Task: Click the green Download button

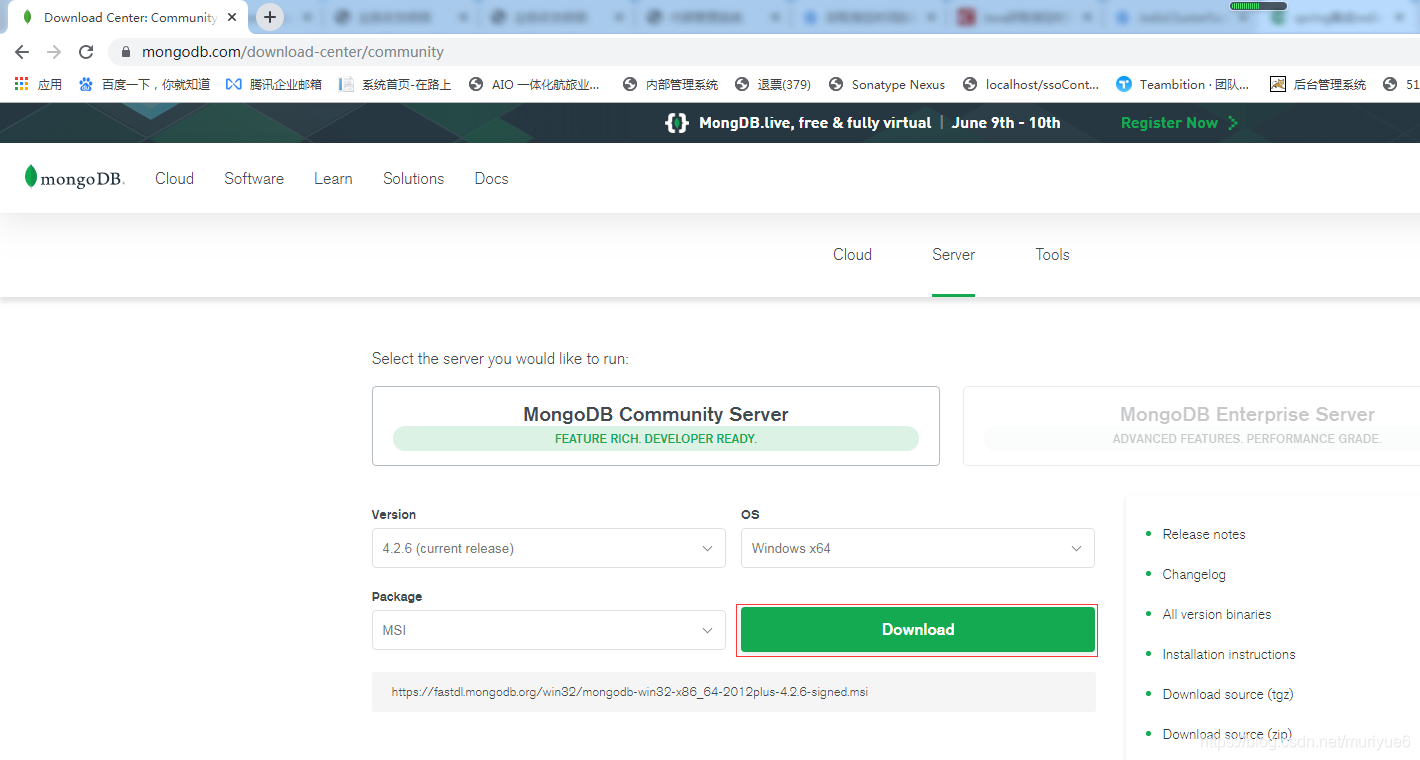Action: pos(917,630)
